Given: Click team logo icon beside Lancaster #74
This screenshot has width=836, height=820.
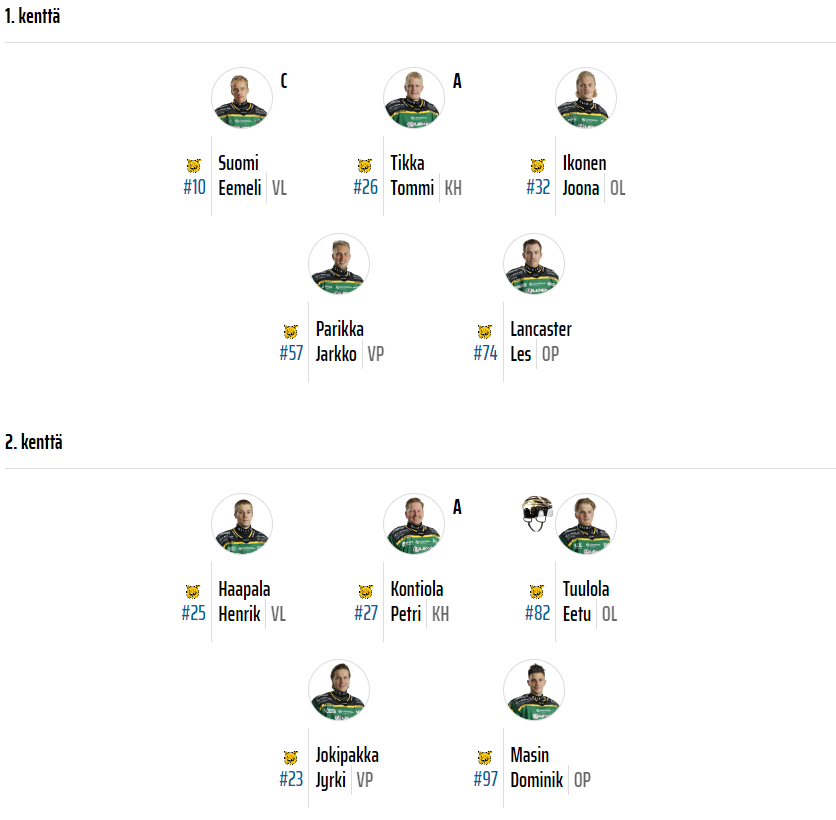Looking at the screenshot, I should tap(485, 332).
